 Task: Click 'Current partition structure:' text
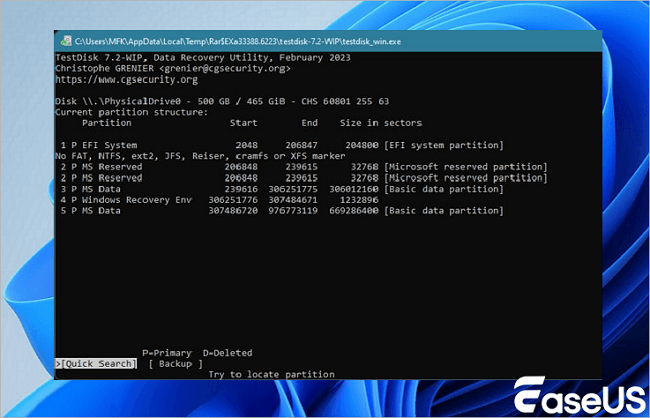pyautogui.click(x=131, y=112)
